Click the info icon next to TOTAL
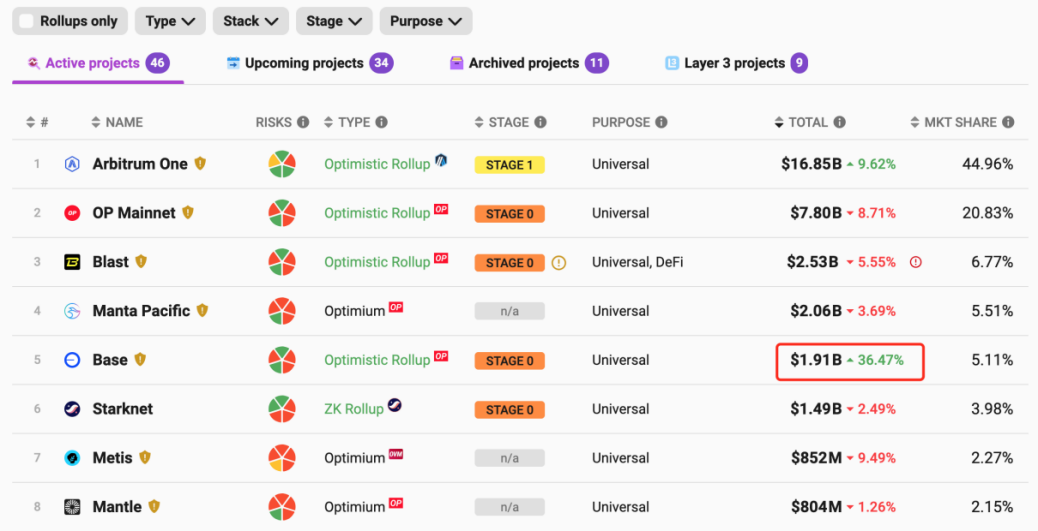Screen dimensions: 1038x531 pyautogui.click(x=839, y=122)
